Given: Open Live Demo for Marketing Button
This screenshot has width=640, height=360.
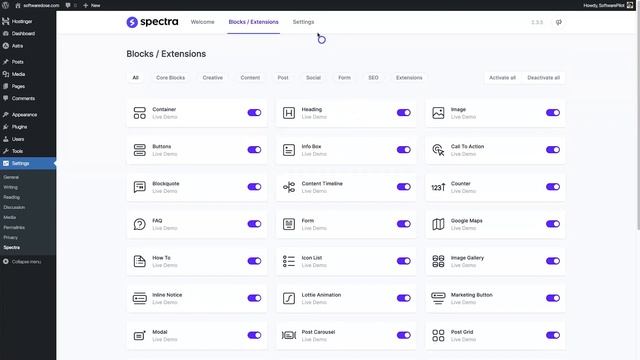Looking at the screenshot, I should [x=464, y=303].
